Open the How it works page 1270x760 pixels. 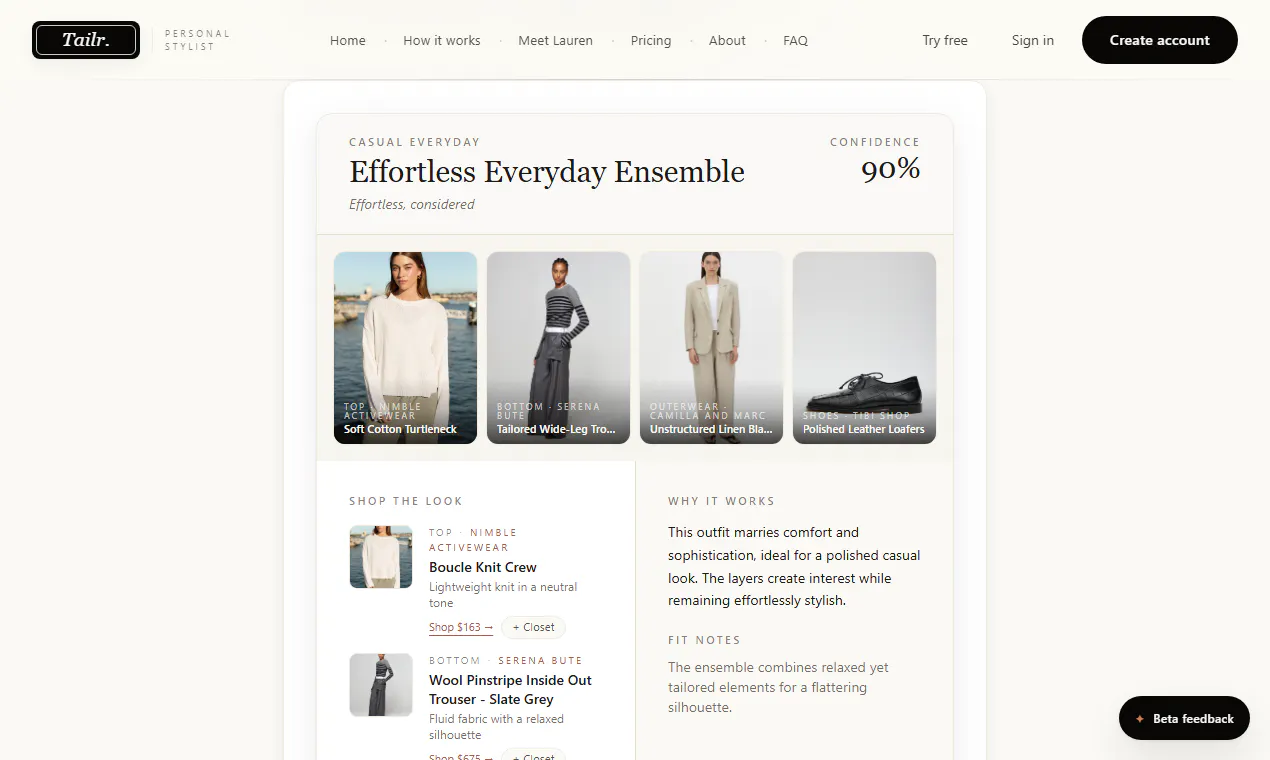pyautogui.click(x=442, y=41)
